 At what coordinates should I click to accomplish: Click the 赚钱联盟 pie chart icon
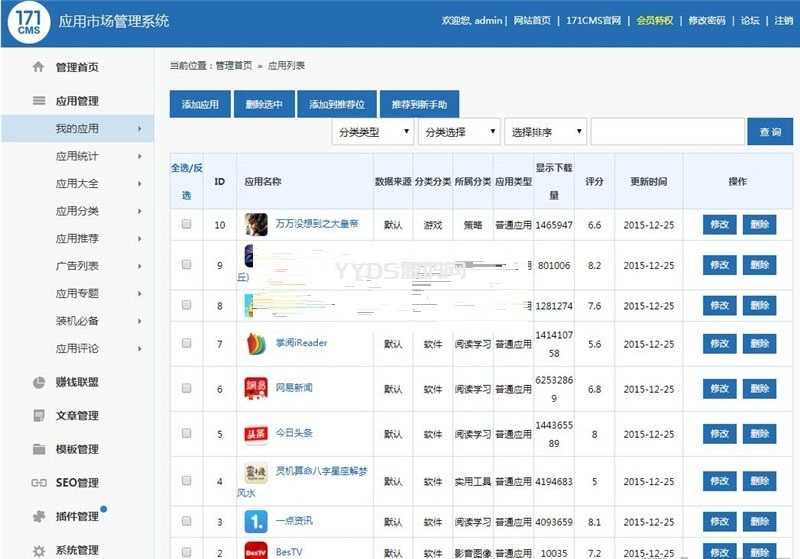pos(39,382)
